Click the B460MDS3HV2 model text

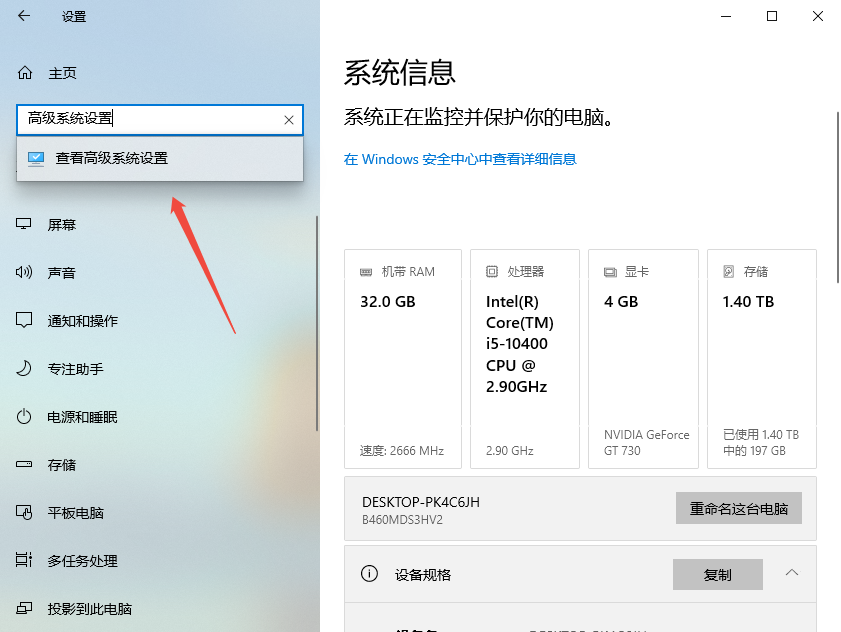point(402,520)
